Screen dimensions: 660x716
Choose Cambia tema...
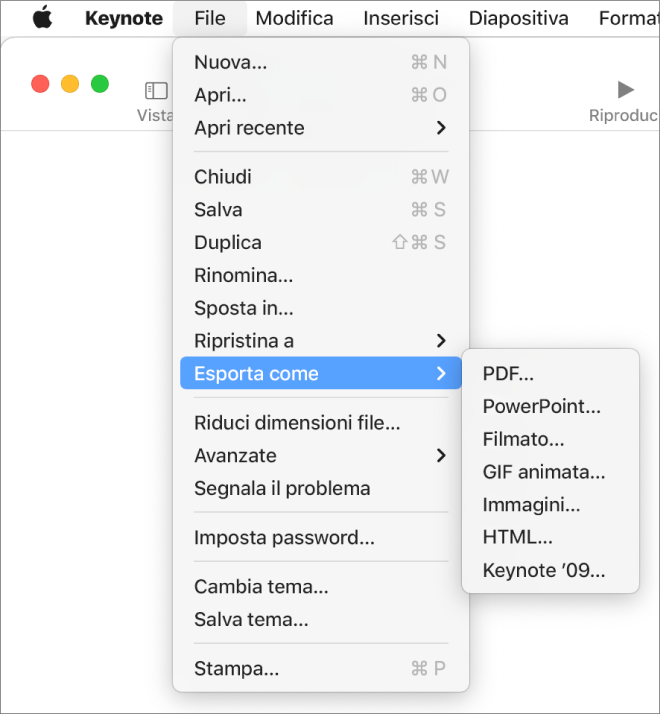coord(321,587)
